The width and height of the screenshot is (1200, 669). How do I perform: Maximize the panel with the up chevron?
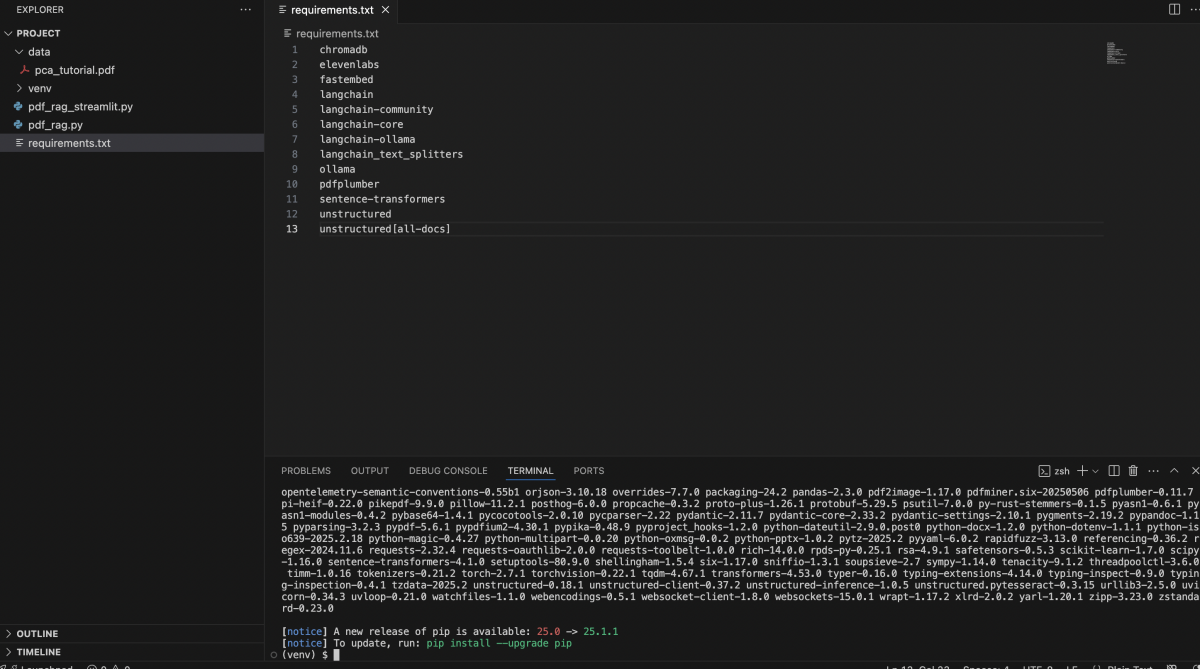pyautogui.click(x=1175, y=471)
